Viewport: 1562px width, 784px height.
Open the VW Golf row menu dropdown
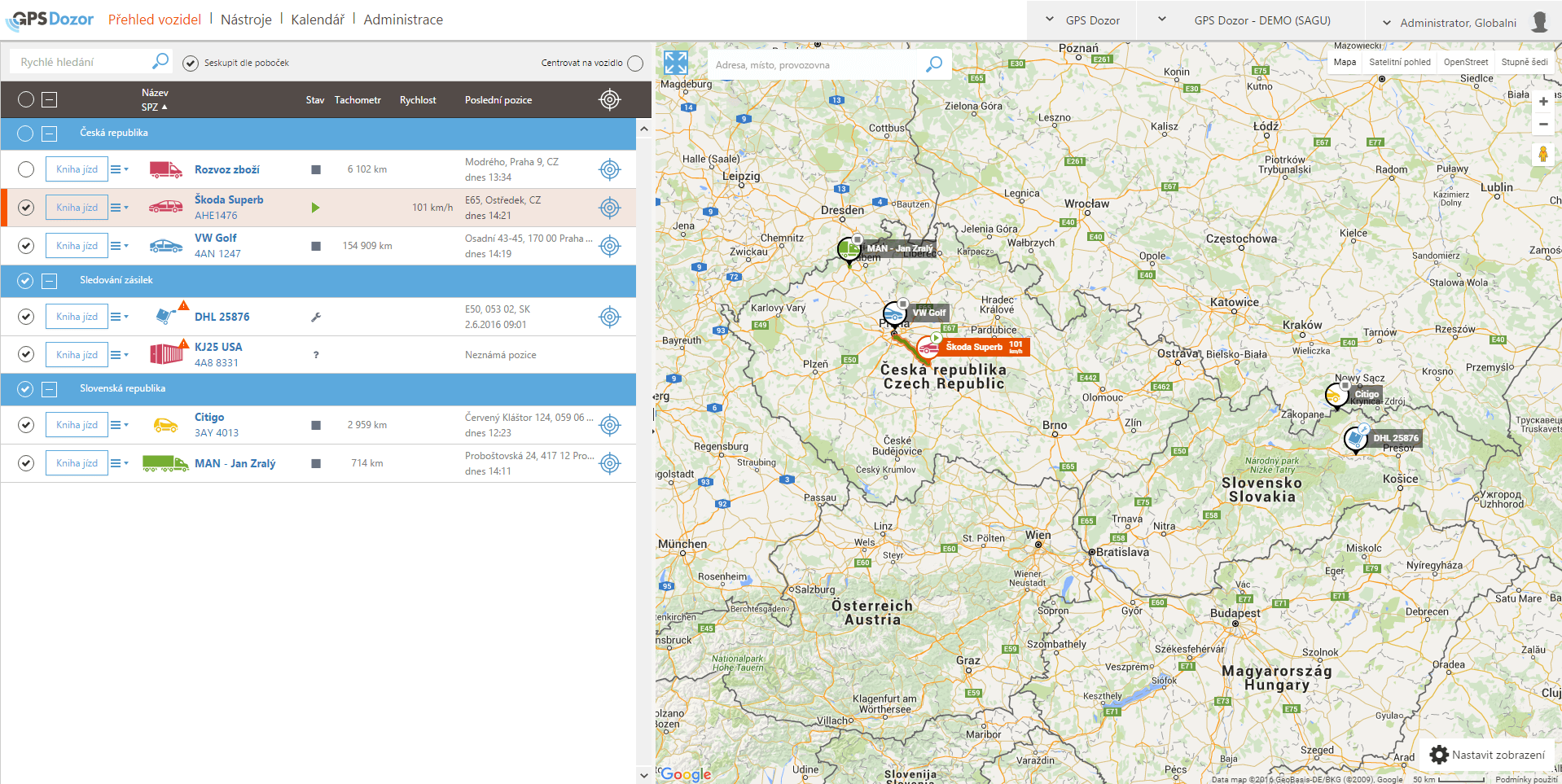point(119,246)
